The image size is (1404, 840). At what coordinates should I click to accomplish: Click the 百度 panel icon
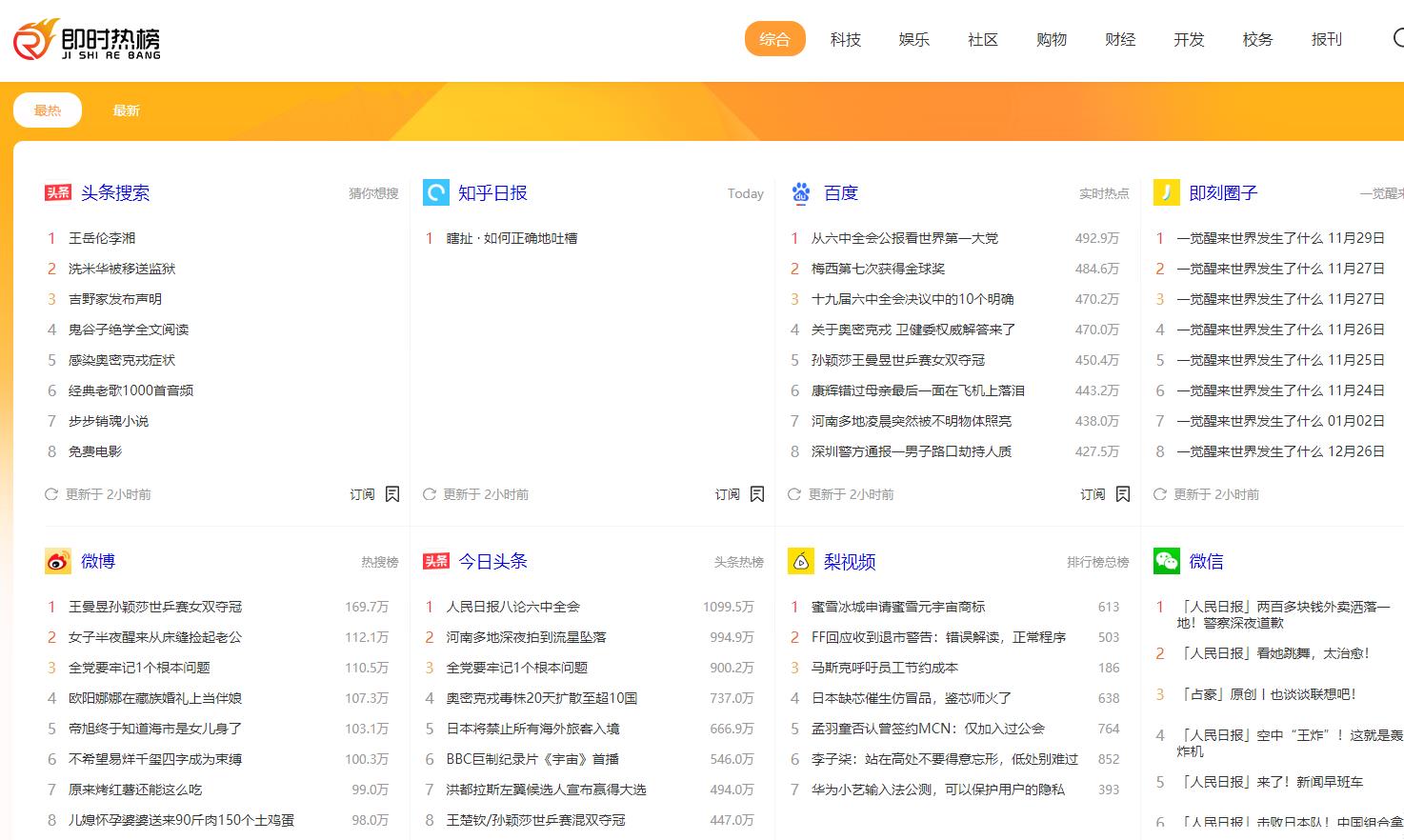(800, 191)
